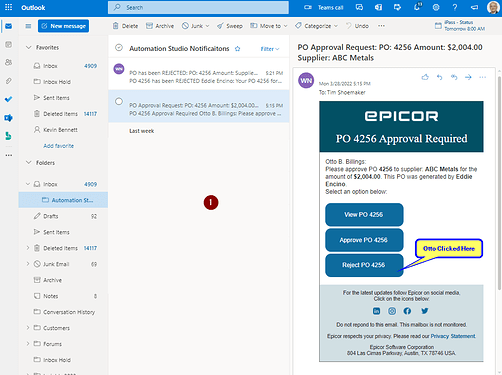The height and width of the screenshot is (375, 502).
Task: Open Epicor's Twitter icon in footer
Action: pos(425,311)
